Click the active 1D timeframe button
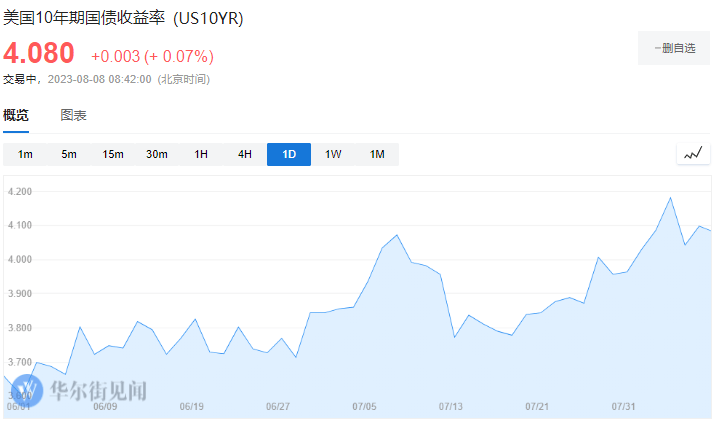The width and height of the screenshot is (727, 424). [x=289, y=154]
